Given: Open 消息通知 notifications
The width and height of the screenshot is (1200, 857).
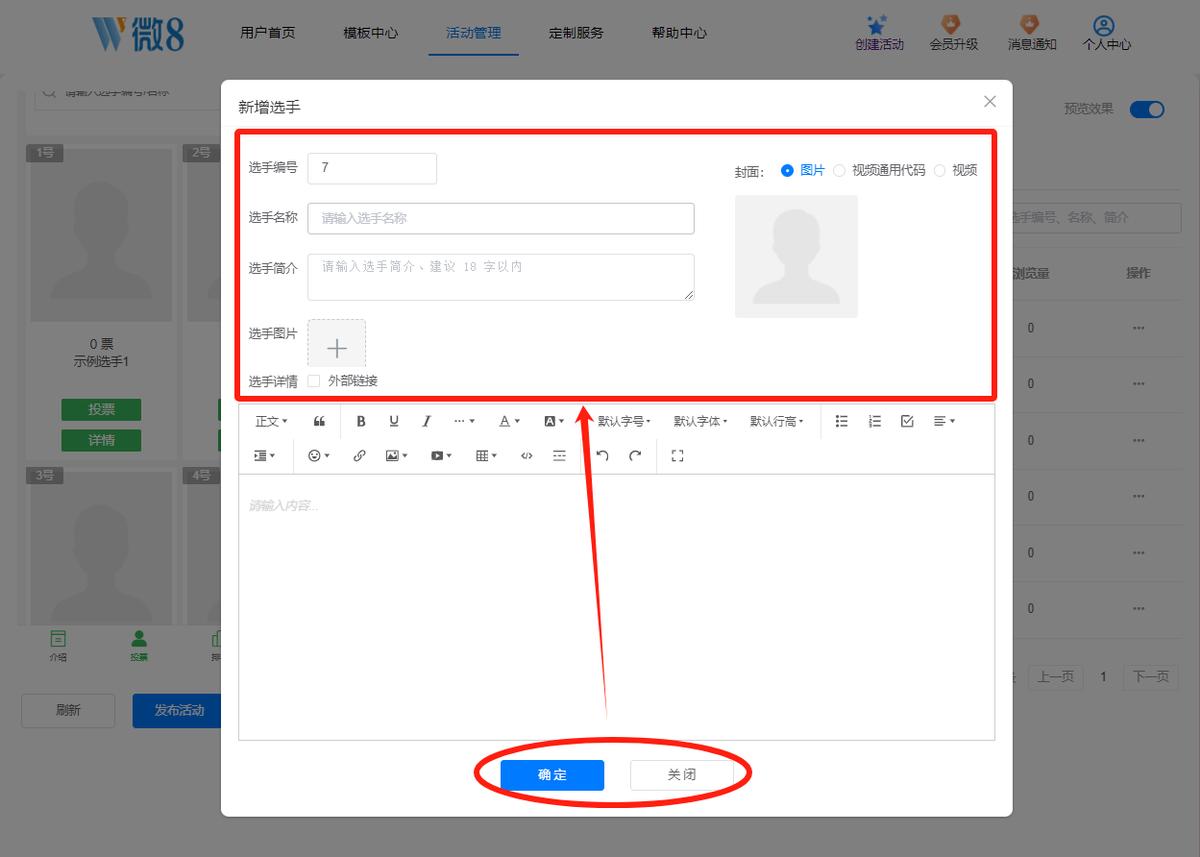Looking at the screenshot, I should point(1031,32).
